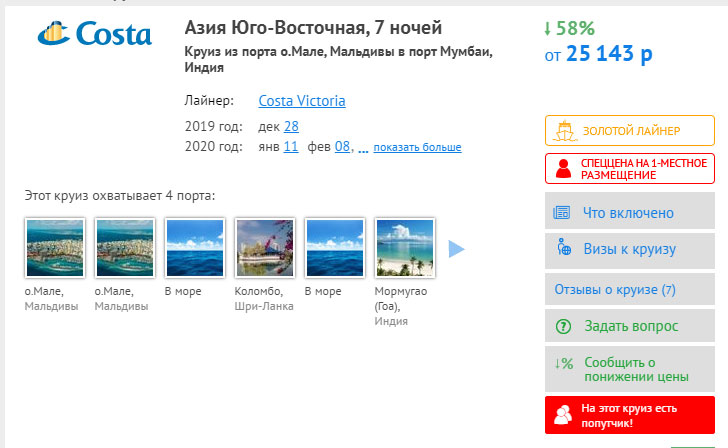Select the February 08 departure date
The image size is (728, 448).
342,147
